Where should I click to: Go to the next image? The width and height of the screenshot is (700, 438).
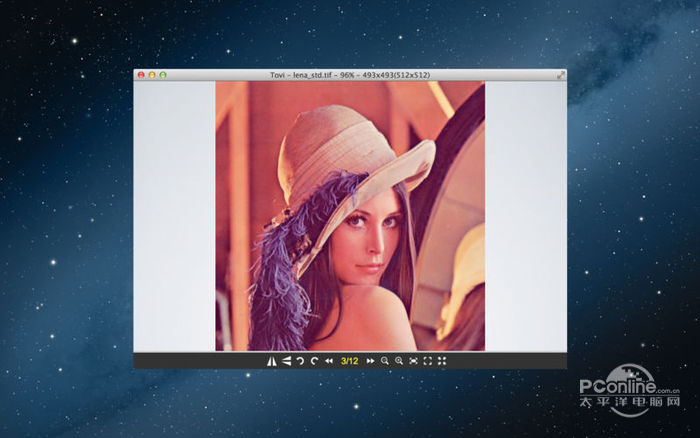(x=370, y=361)
